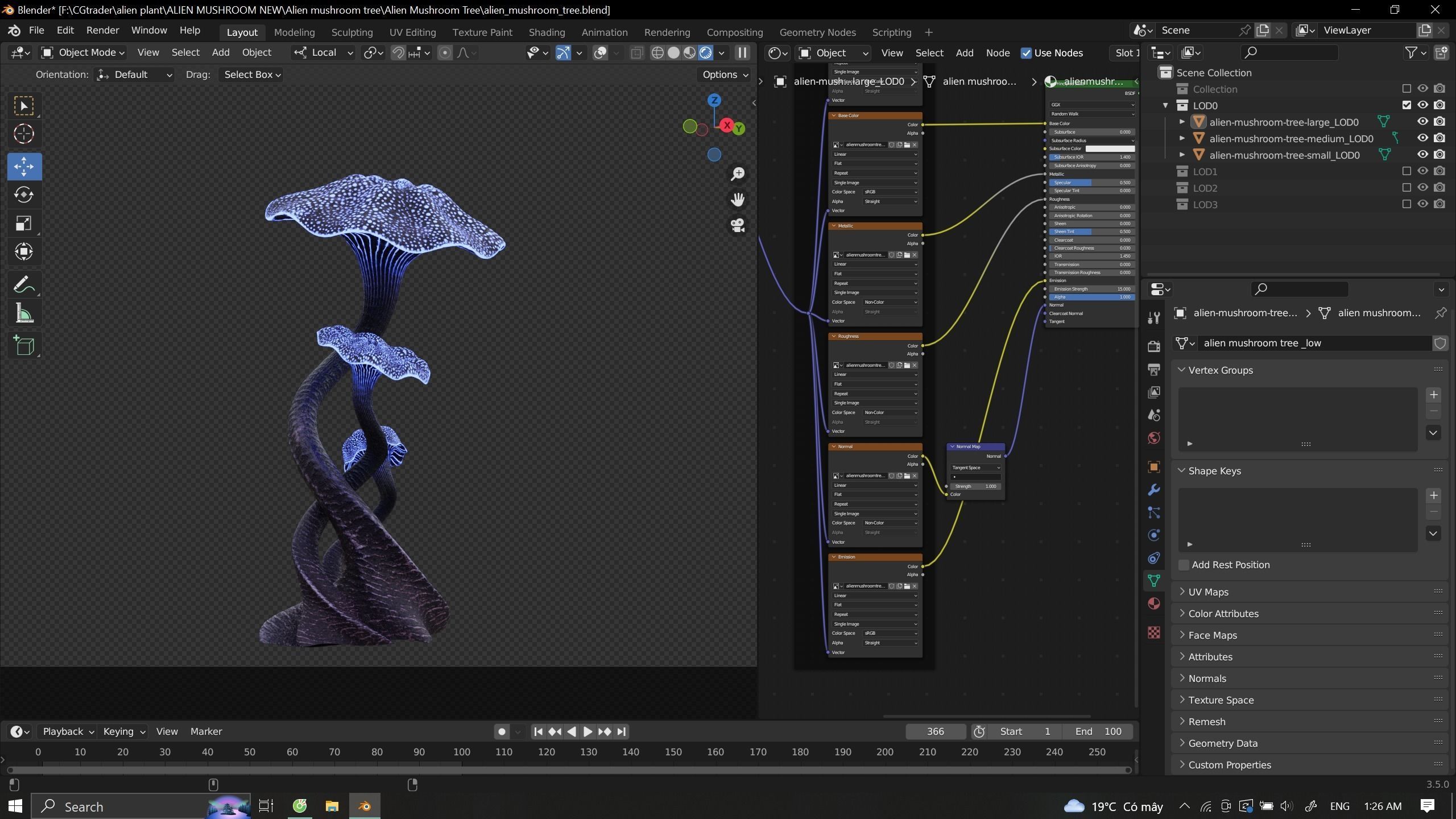
Task: Hide alien-mushroom-tree-medium_LOD0 in viewport
Action: 1422,138
